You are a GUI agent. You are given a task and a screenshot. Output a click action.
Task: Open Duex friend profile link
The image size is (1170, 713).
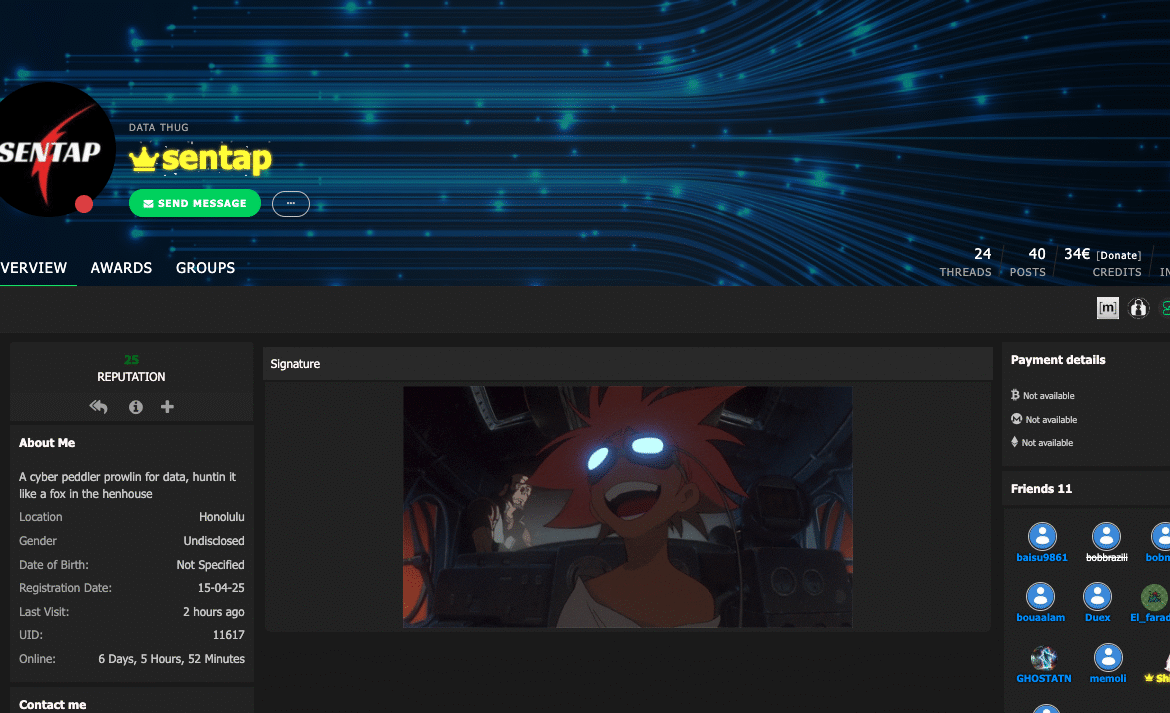(1098, 618)
